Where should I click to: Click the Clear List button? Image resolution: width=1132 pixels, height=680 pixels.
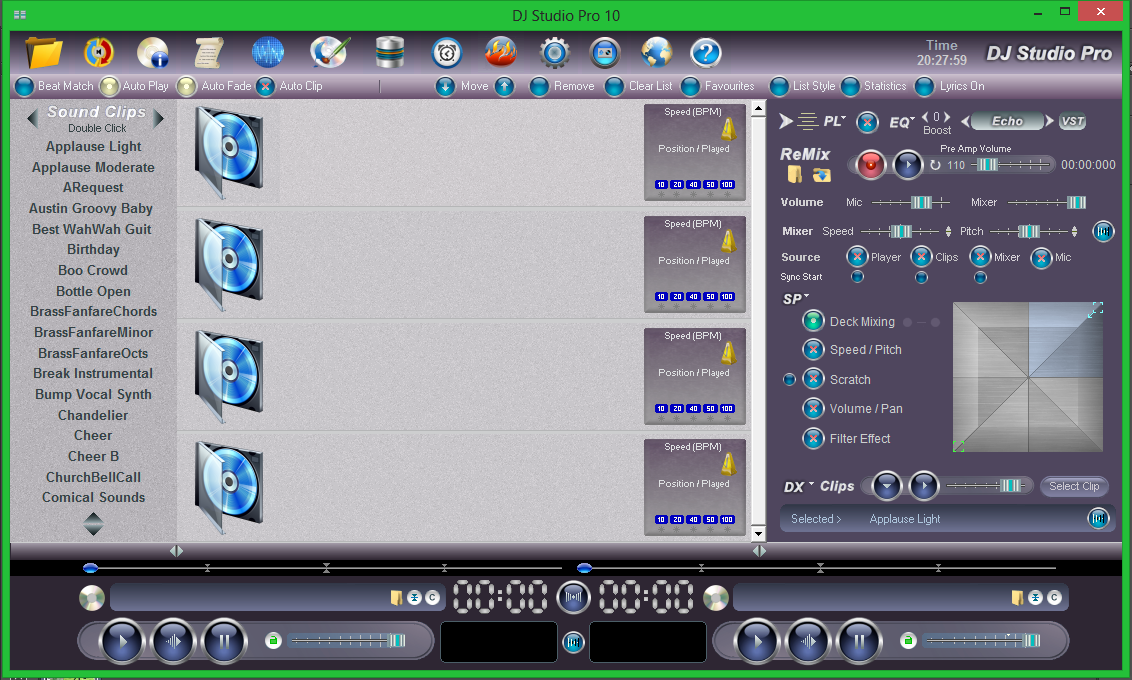coord(639,86)
